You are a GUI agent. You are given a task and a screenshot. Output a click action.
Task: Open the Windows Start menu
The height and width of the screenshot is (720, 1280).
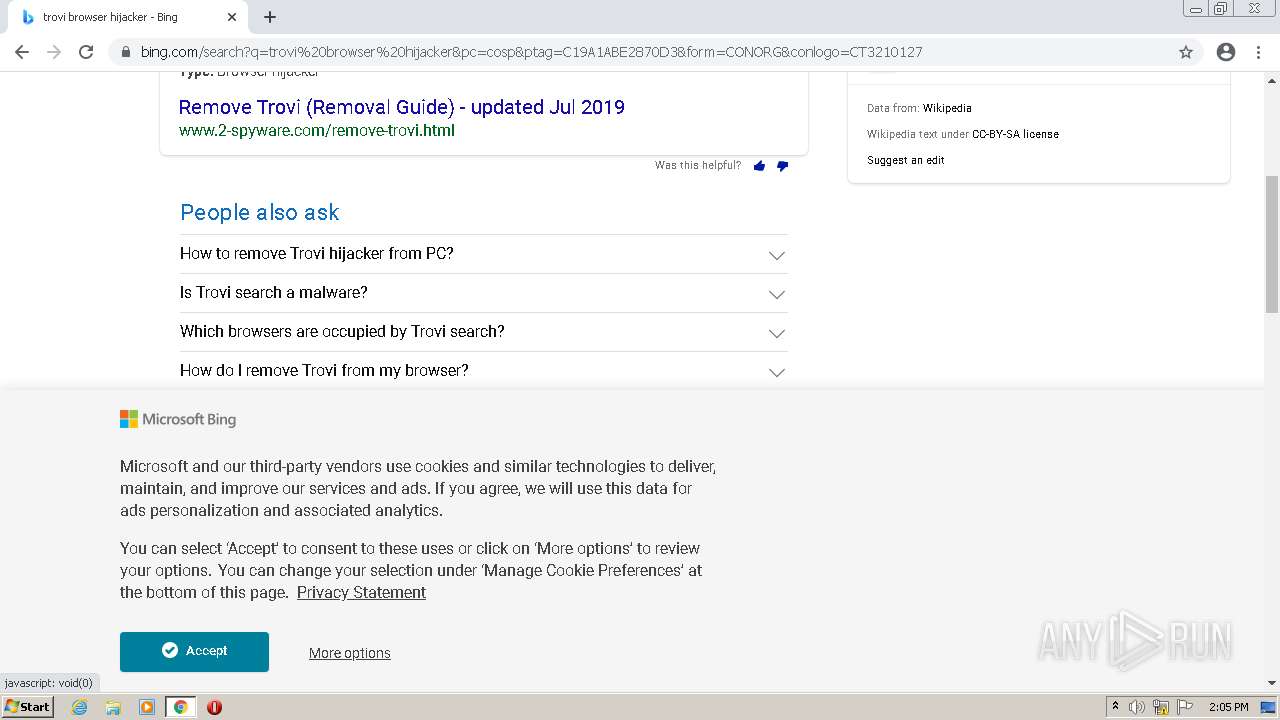point(27,706)
